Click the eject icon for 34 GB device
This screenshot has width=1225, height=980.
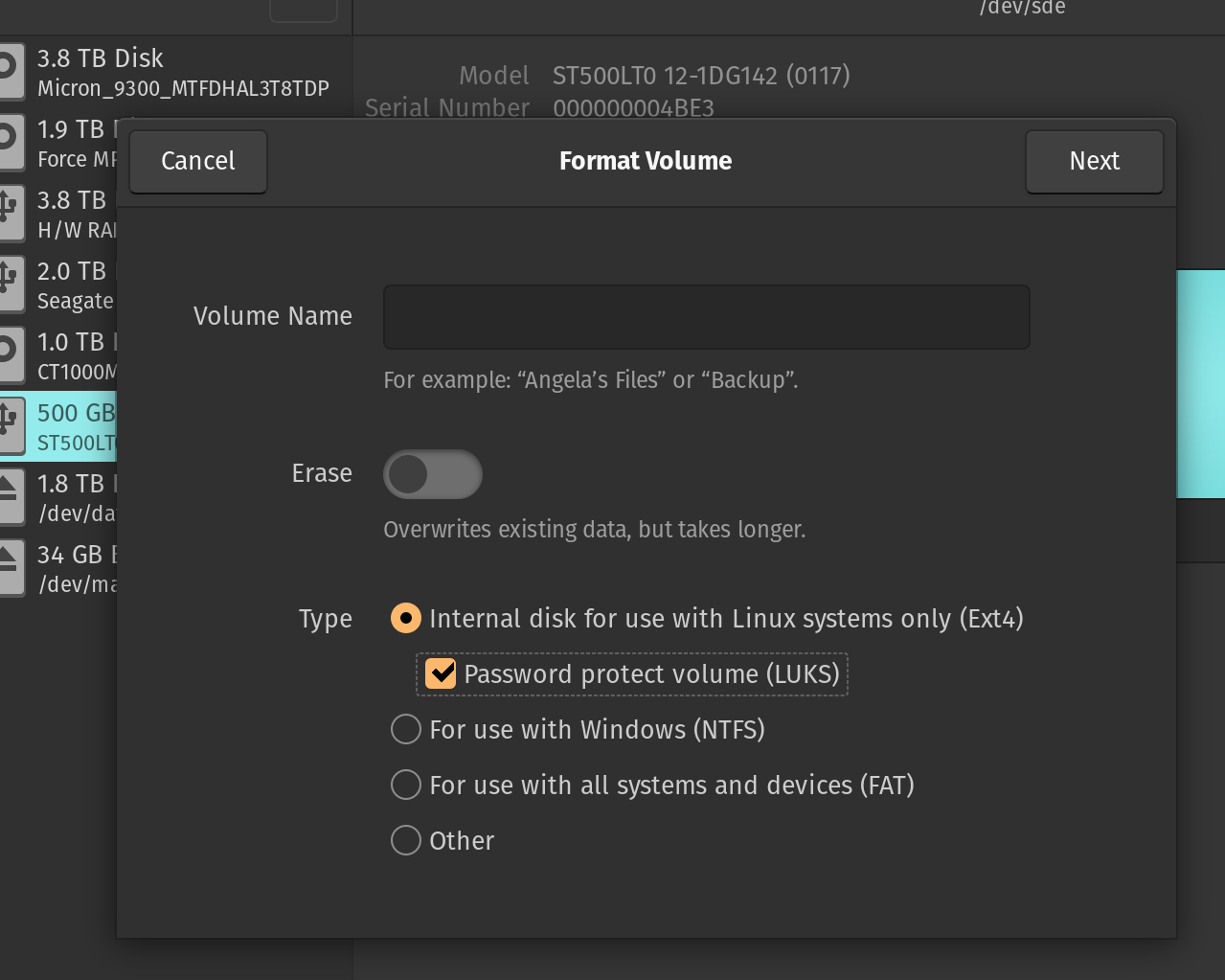(10, 567)
